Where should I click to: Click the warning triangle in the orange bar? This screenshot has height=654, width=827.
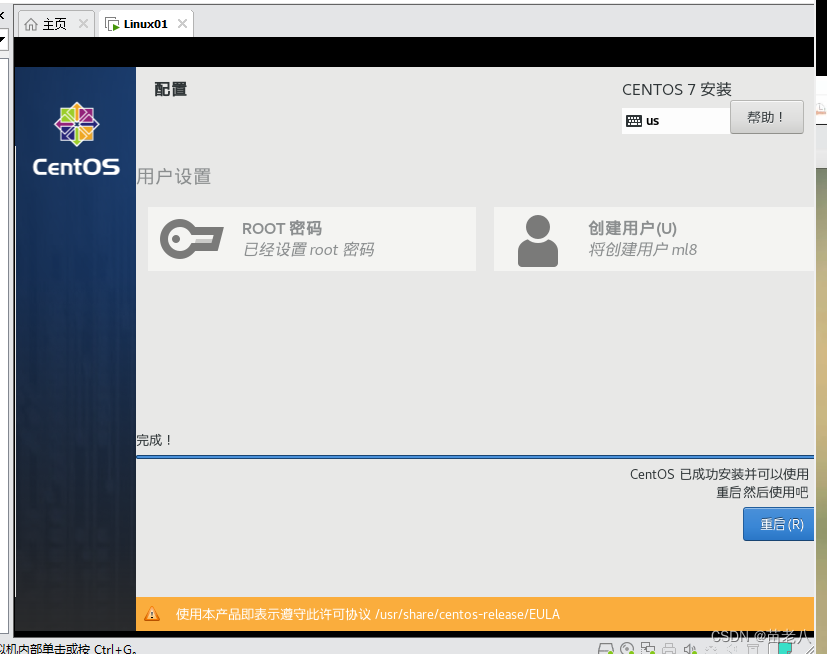[x=152, y=614]
